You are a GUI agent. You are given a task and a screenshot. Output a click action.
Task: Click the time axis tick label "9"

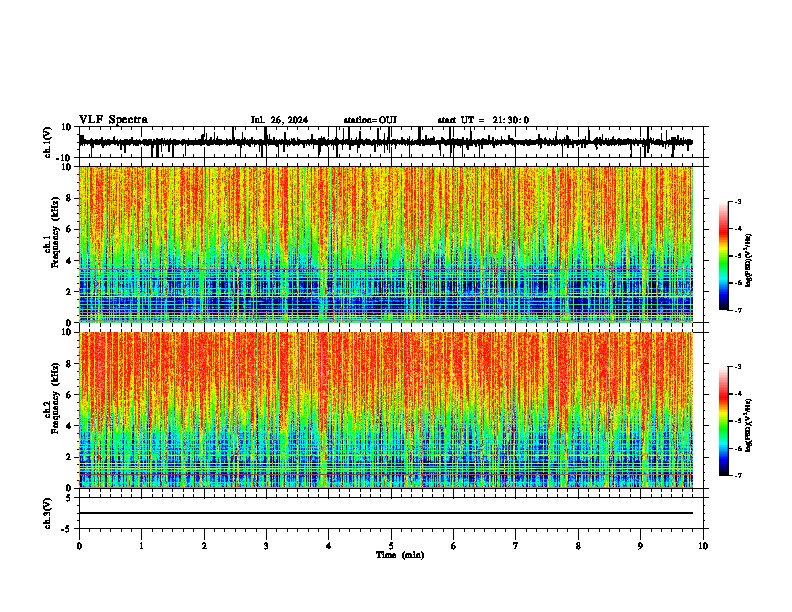coord(640,546)
